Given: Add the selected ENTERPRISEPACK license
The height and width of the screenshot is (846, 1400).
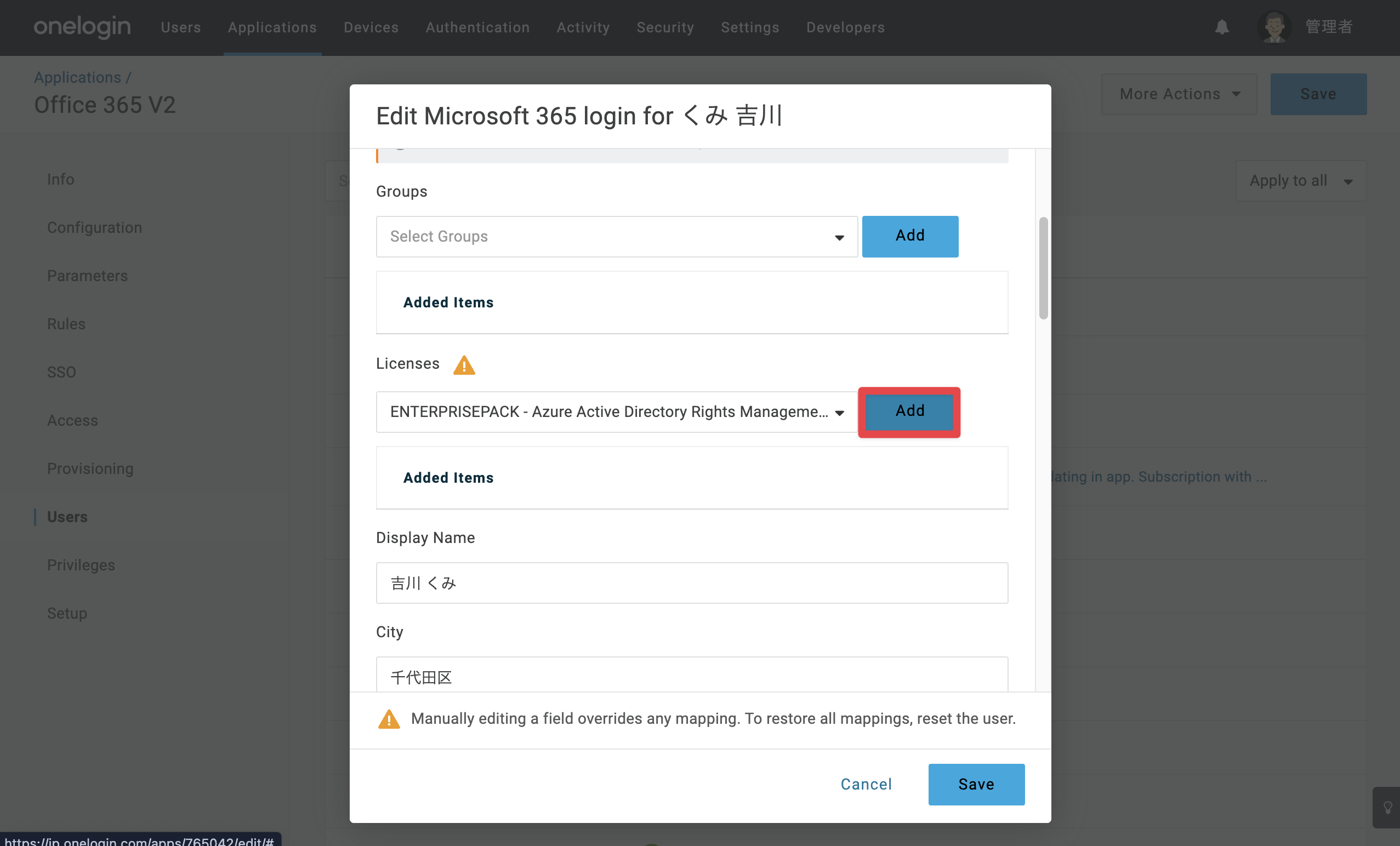Looking at the screenshot, I should pos(909,411).
